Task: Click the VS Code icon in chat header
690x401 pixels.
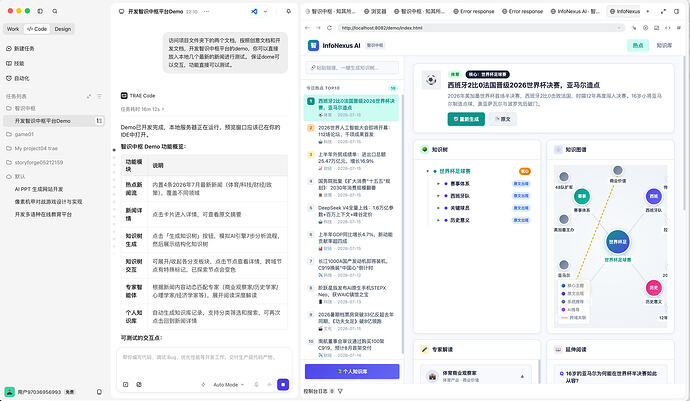Action: 254,11
